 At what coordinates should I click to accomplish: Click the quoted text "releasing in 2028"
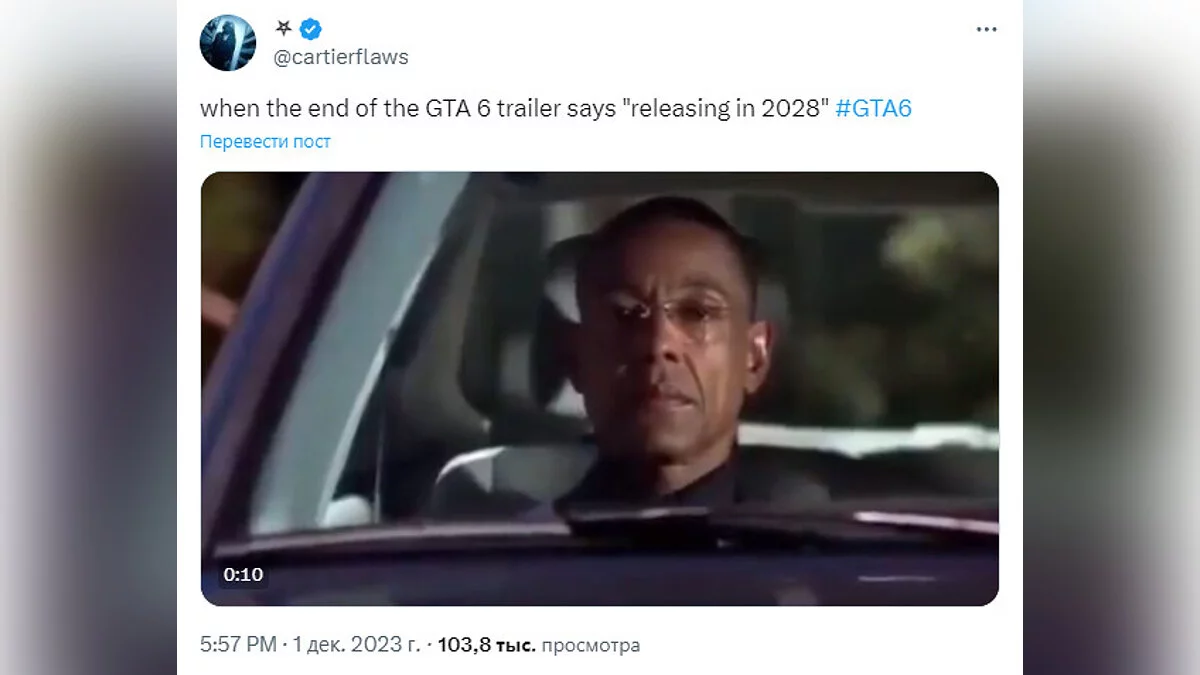[726, 108]
